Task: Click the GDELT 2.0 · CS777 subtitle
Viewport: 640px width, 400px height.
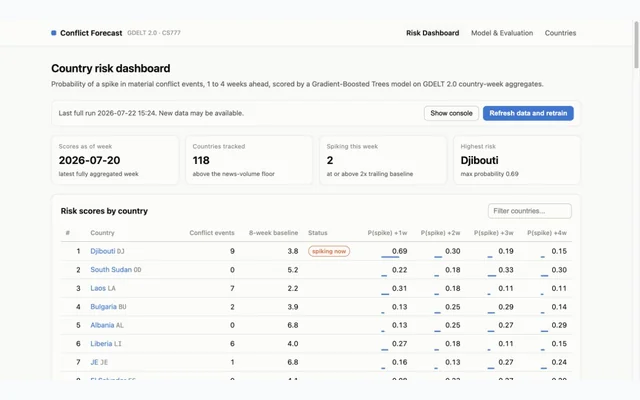Action: tap(154, 33)
